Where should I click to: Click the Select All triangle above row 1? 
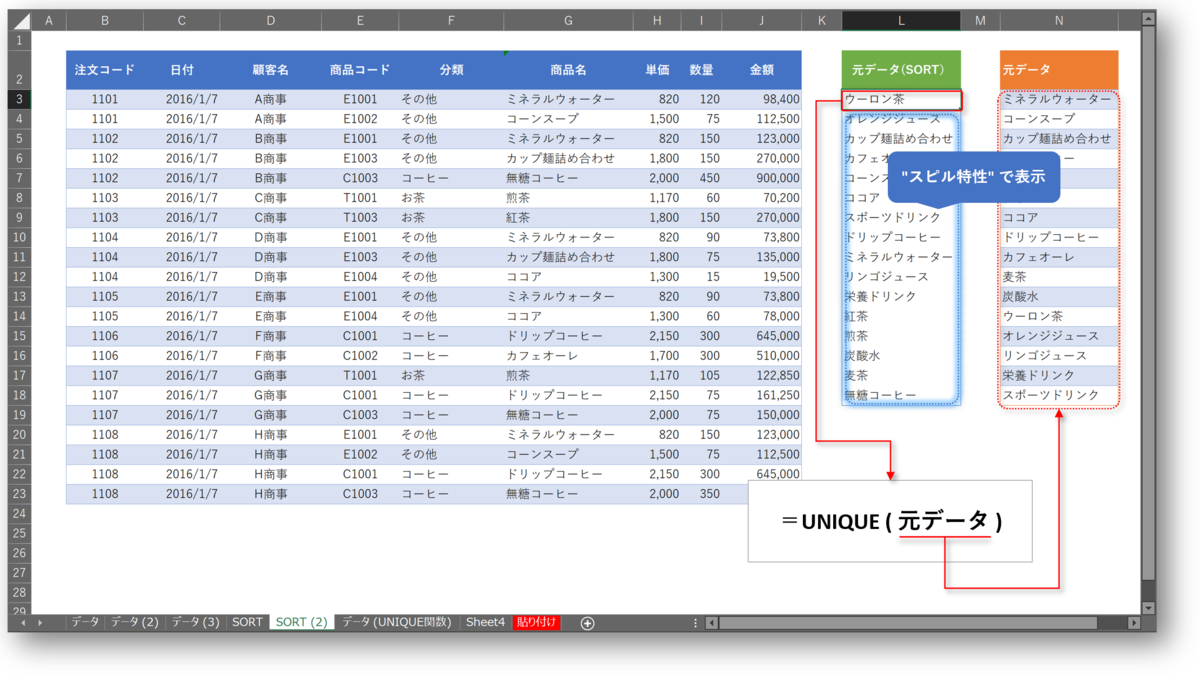pos(24,19)
